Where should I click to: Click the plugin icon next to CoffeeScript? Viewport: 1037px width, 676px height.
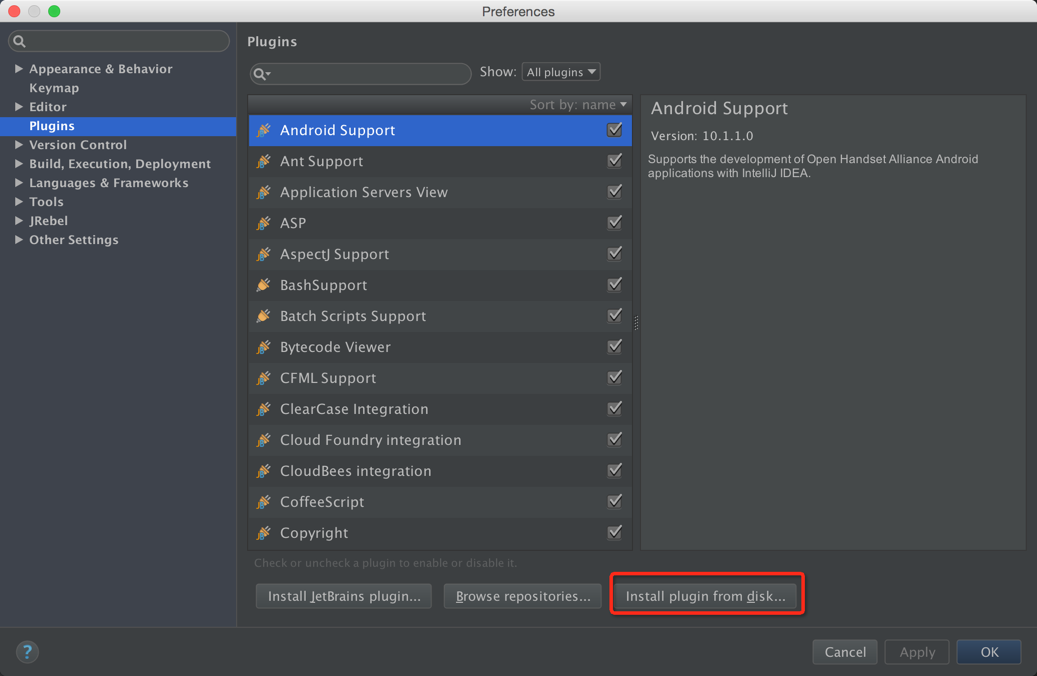pyautogui.click(x=264, y=502)
